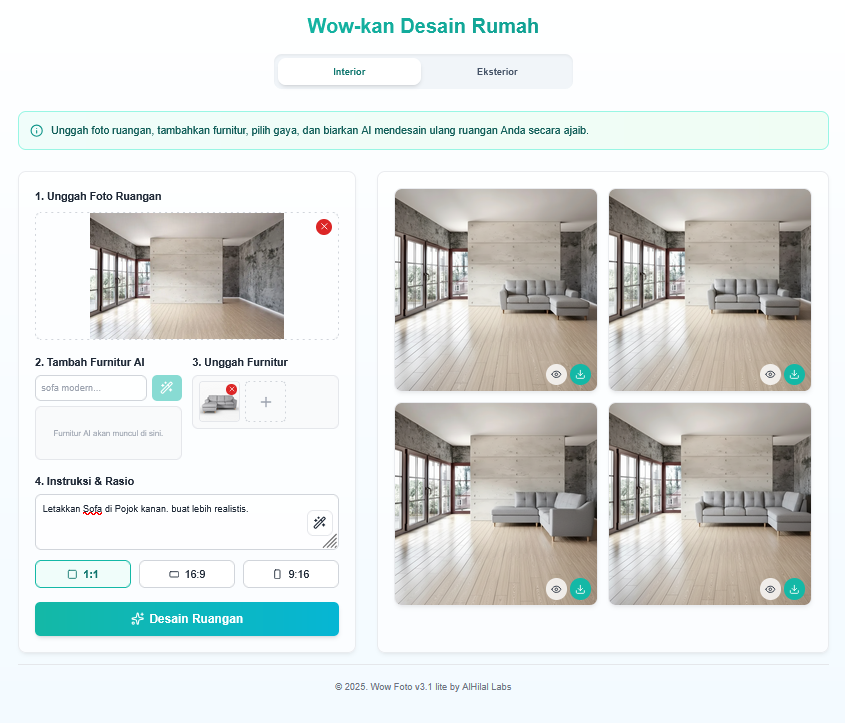Switch to the Eksterior tab
Viewport: 845px width, 723px height.
click(x=497, y=71)
